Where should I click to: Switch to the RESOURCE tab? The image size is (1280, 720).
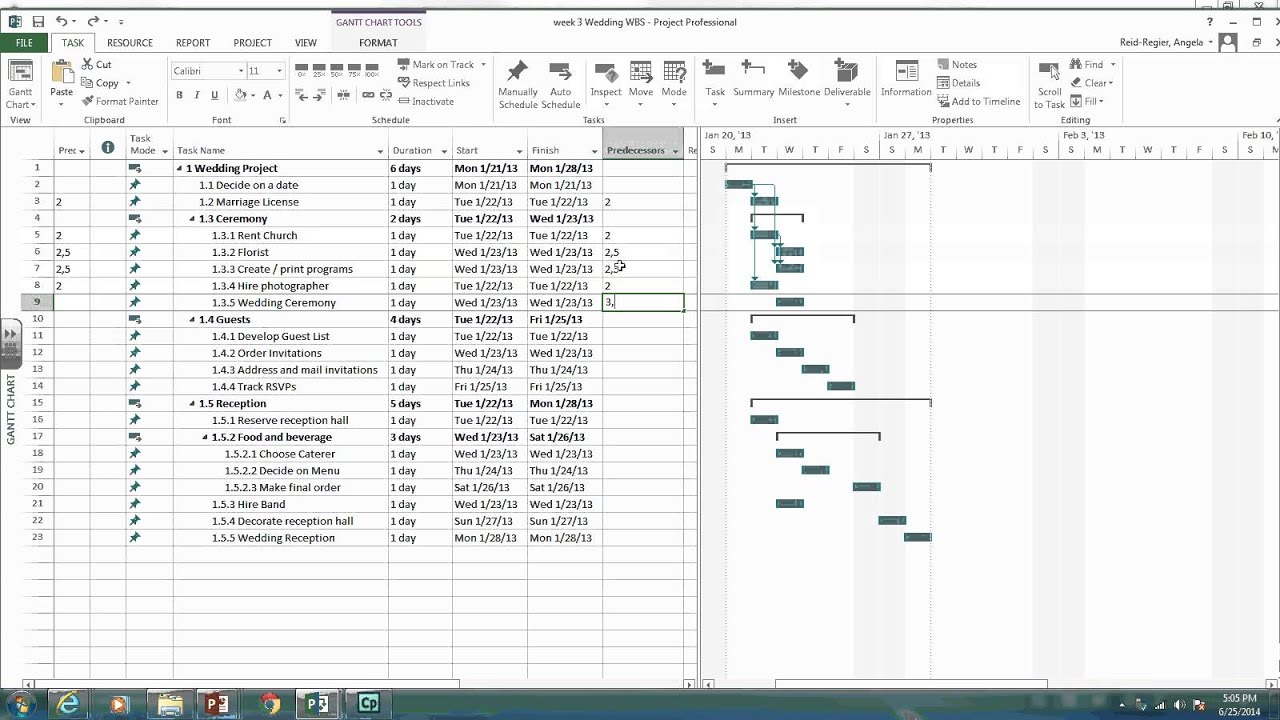130,43
